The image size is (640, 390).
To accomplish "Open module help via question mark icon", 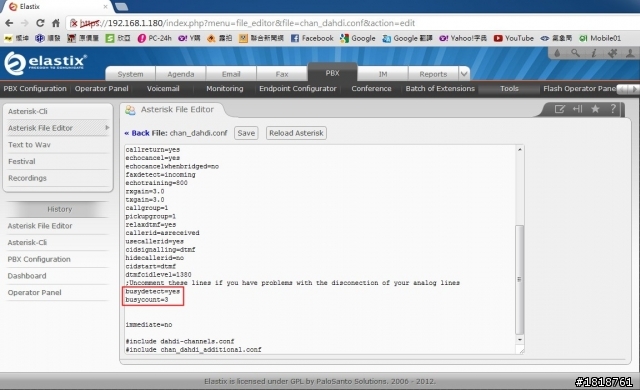I will point(613,109).
